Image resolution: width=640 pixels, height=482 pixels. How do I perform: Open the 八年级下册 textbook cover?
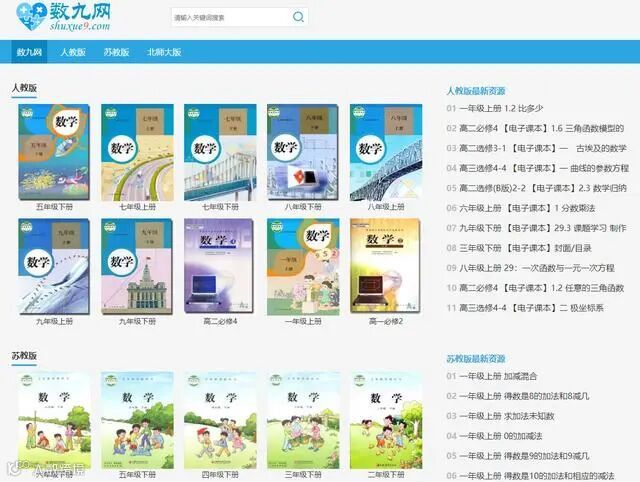point(303,152)
